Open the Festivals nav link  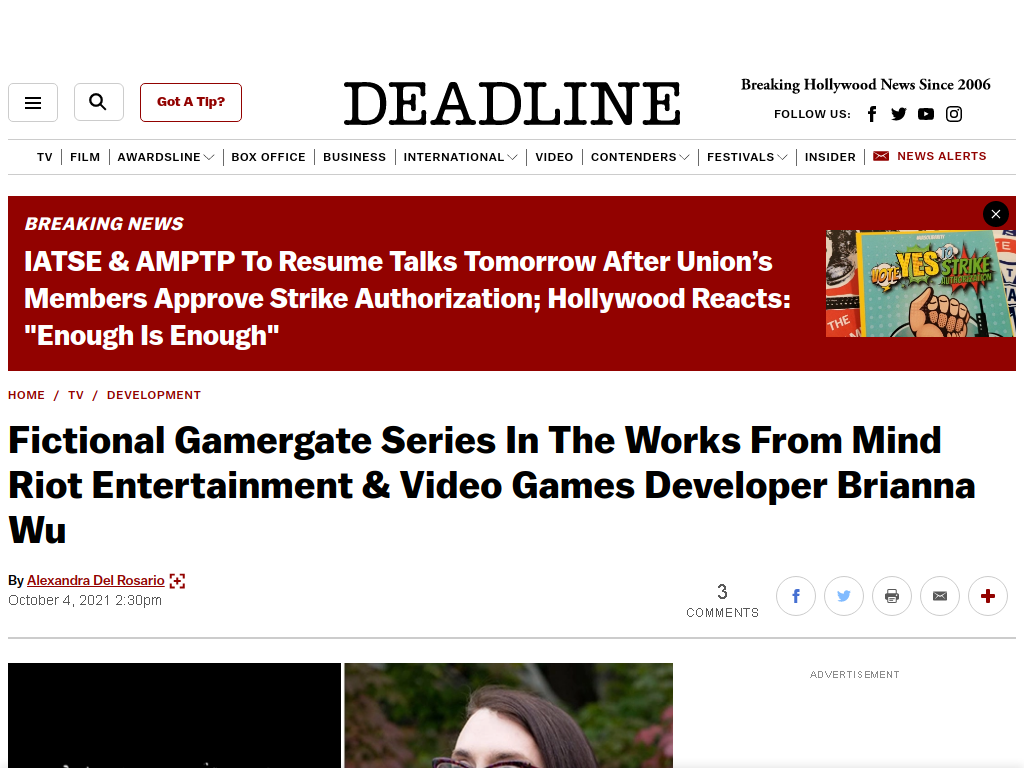click(741, 157)
